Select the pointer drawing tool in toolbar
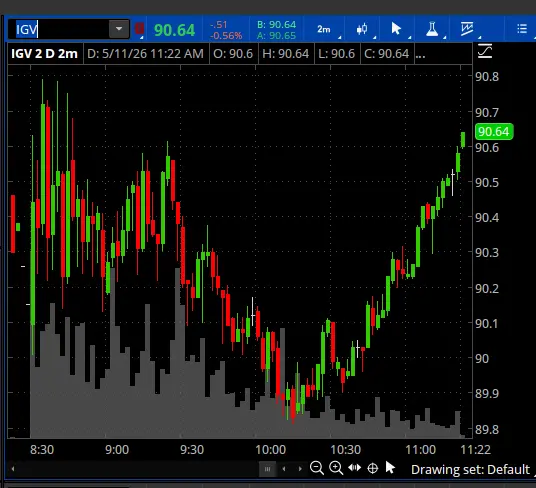 [x=396, y=29]
